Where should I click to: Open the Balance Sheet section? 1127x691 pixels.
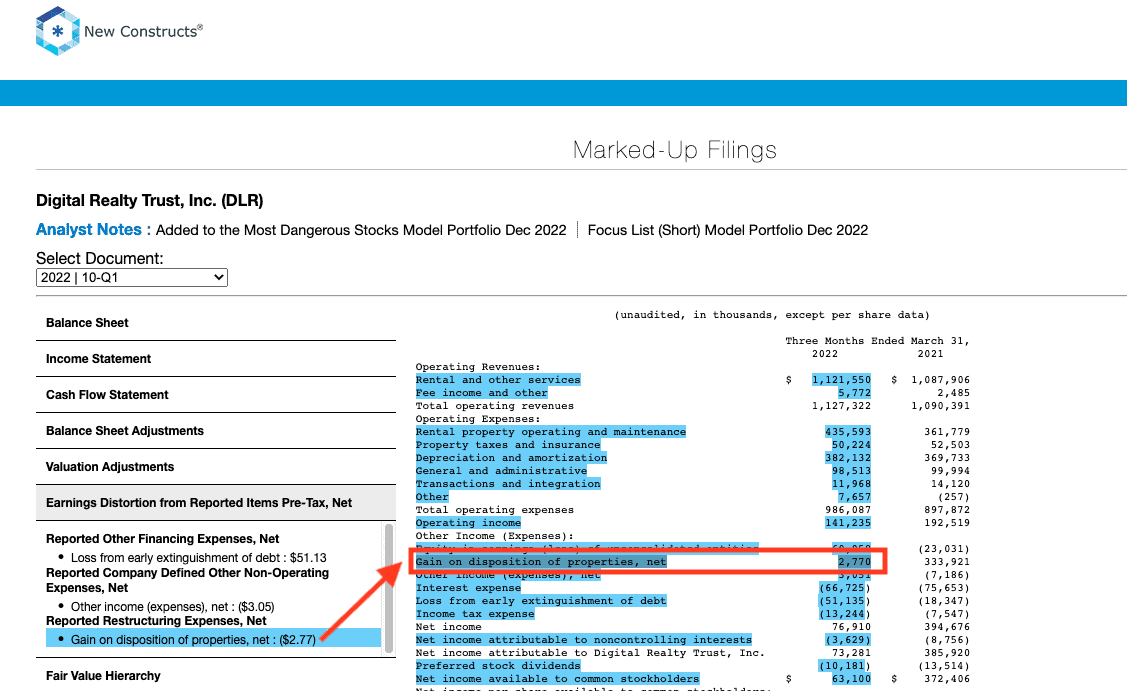tap(216, 323)
